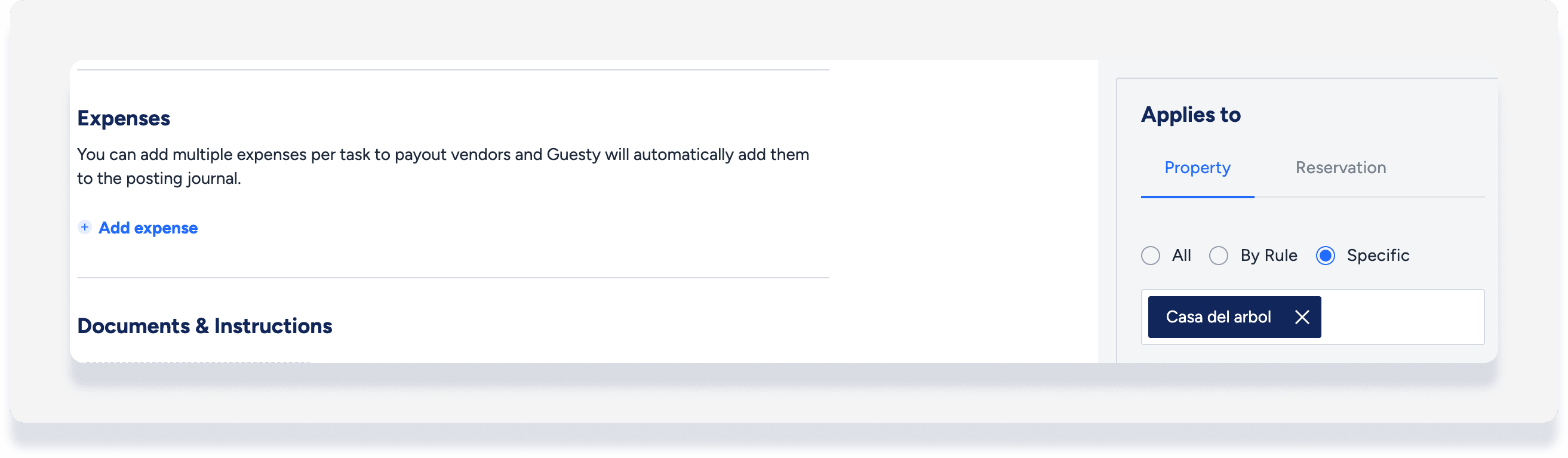This screenshot has width=1568, height=458.
Task: Click the blue underline beneath Property tab
Action: pyautogui.click(x=1197, y=196)
